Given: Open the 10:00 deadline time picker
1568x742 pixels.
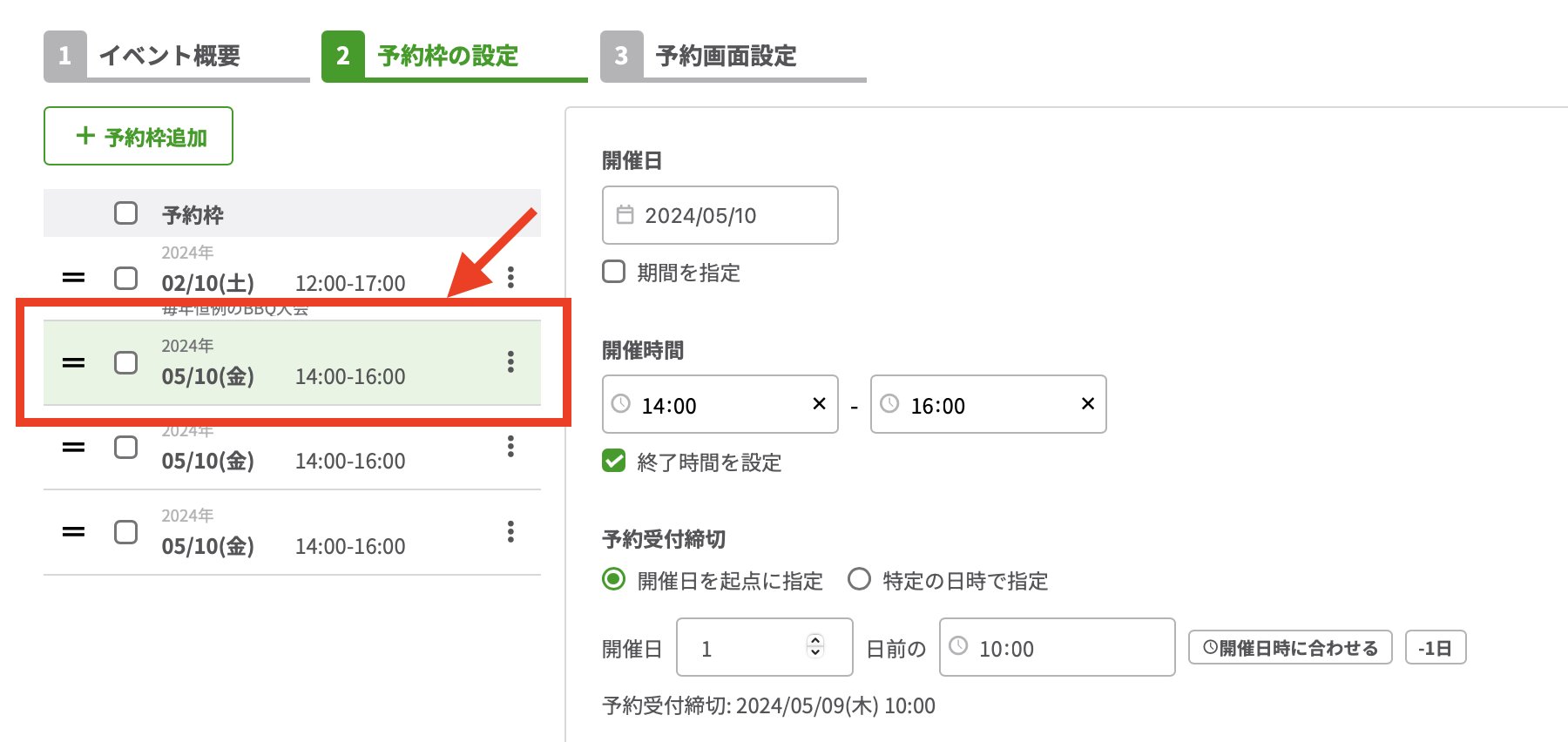Looking at the screenshot, I should click(x=1057, y=647).
